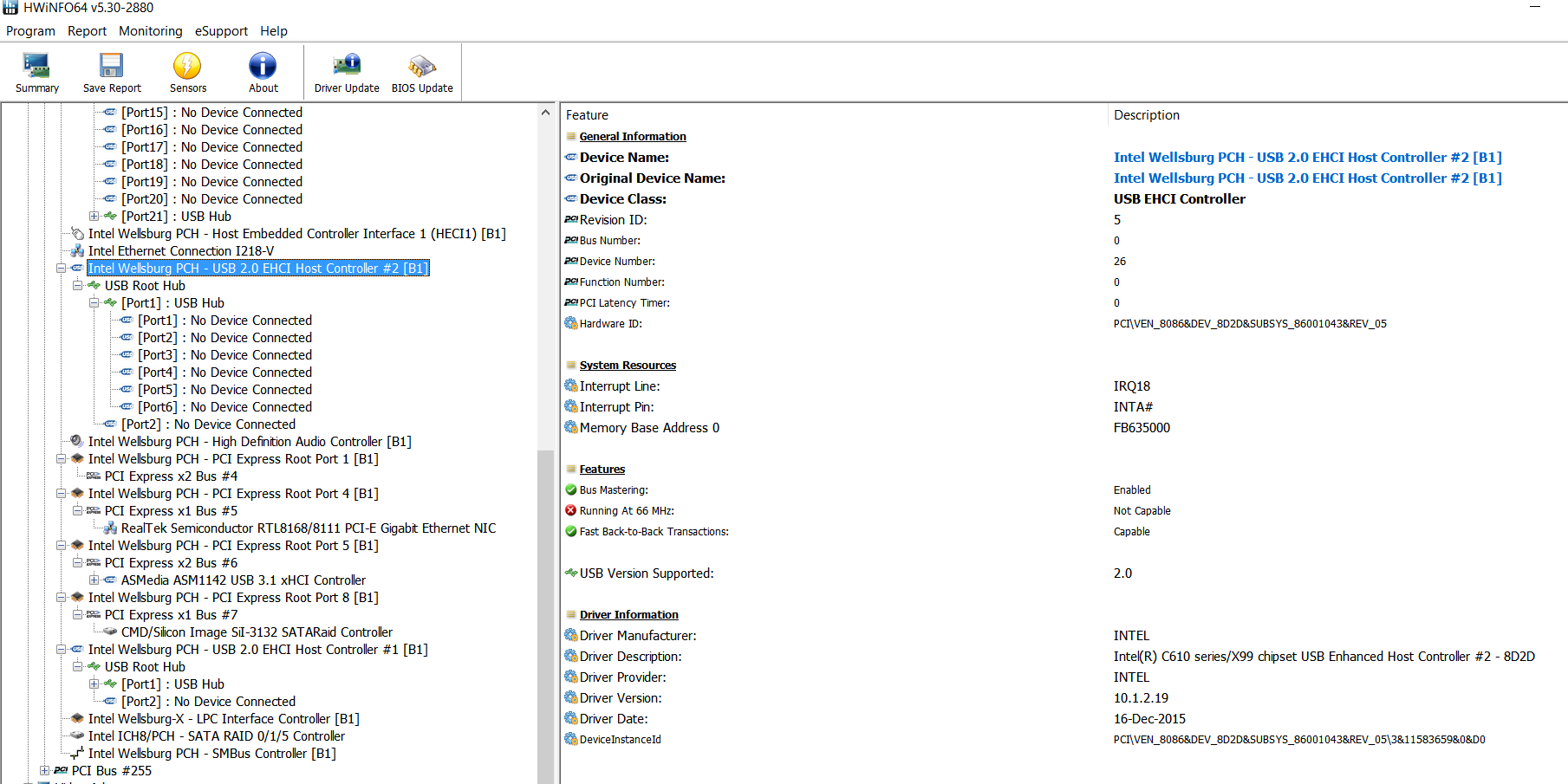Click the Ethernet Connection I218-V network icon
Screen dimensions: 1568x784
click(x=78, y=251)
